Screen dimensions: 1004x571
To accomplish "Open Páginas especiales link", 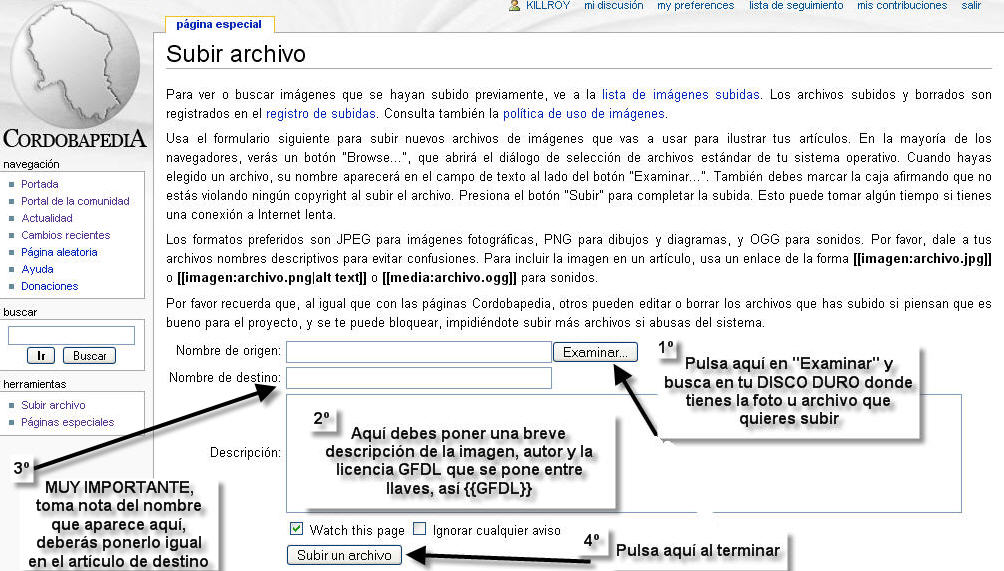I will pos(67,422).
